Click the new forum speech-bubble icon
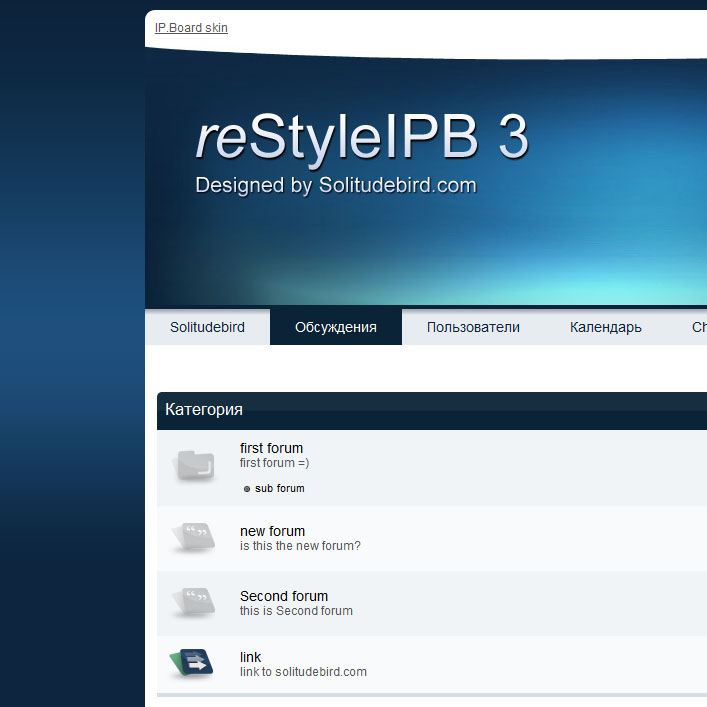This screenshot has height=707, width=707. (194, 537)
